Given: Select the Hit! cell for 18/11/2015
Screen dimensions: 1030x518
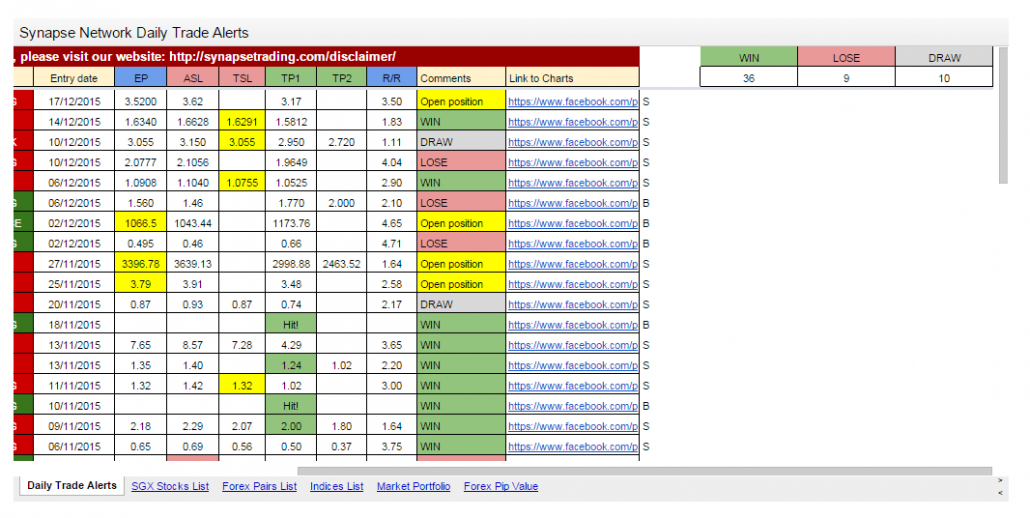Looking at the screenshot, I should pyautogui.click(x=291, y=325).
